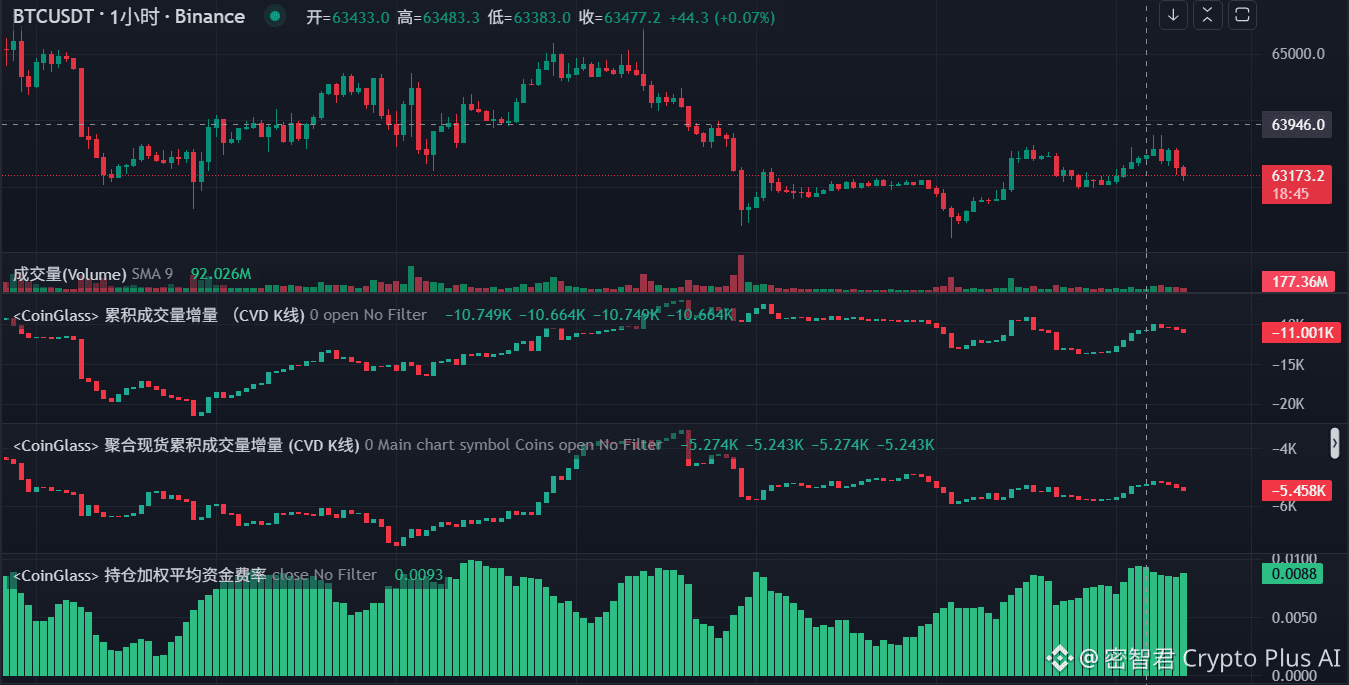This screenshot has width=1349, height=685.
Task: Click the open value 开=63433.0
Action: point(348,18)
